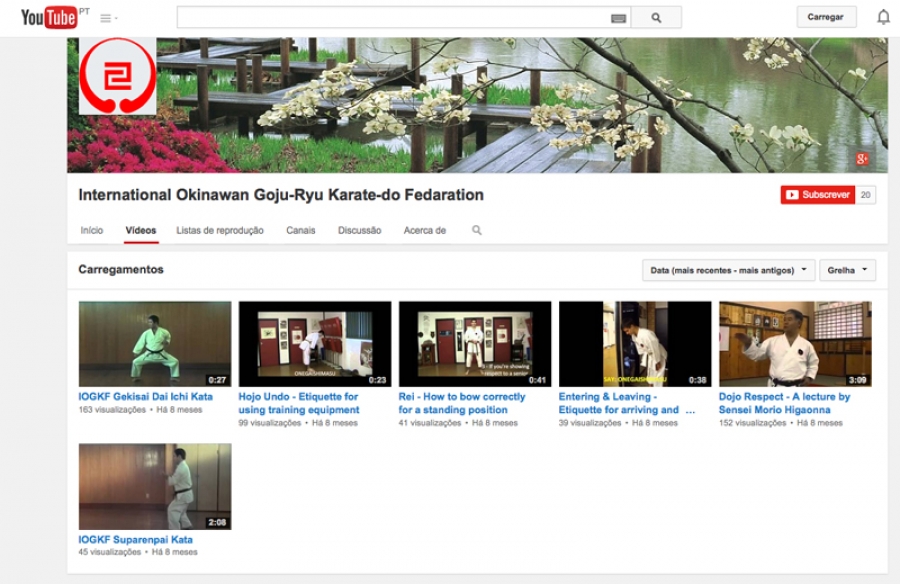Click the IOGKF channel avatar logo

118,77
